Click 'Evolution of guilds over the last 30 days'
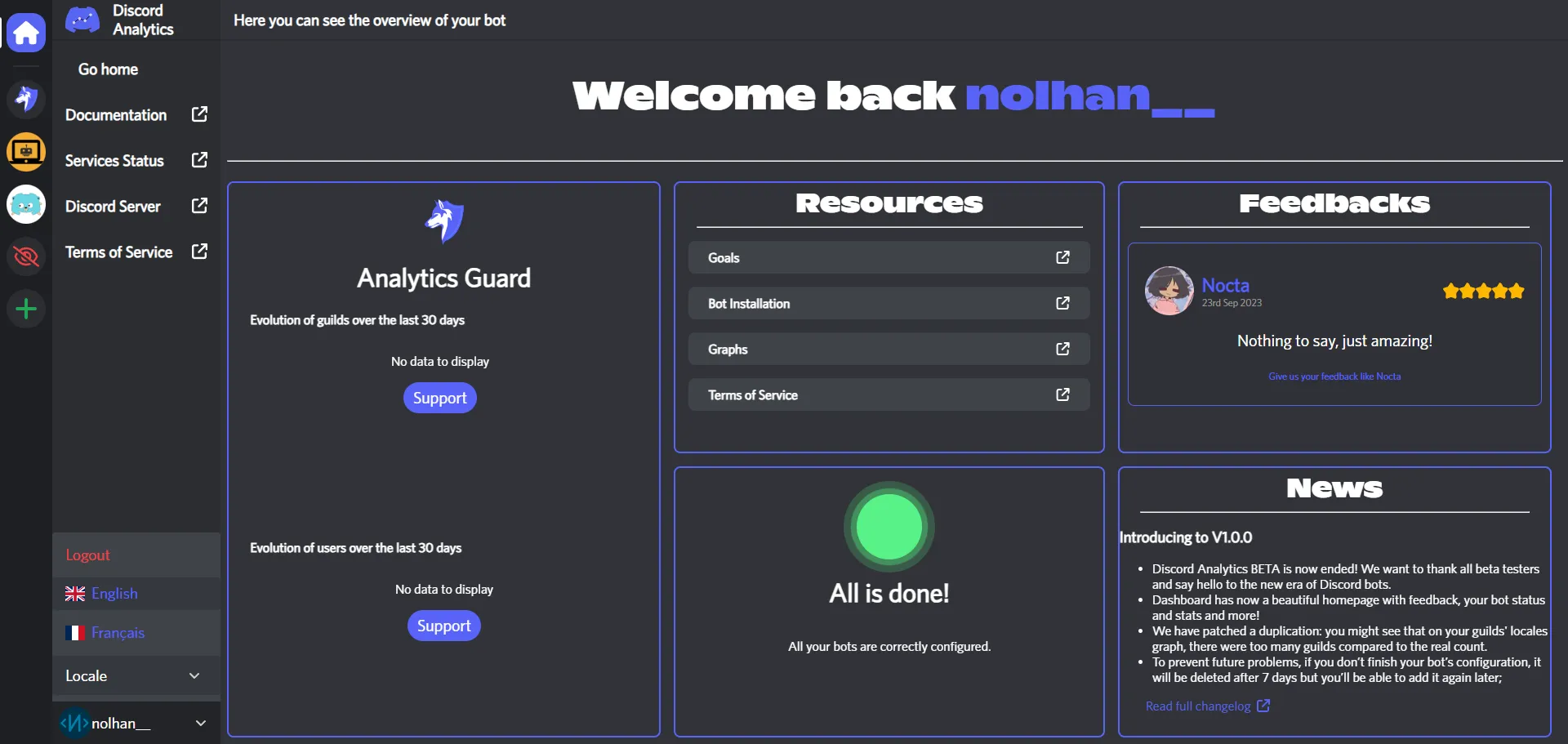The image size is (1568, 744). point(357,320)
